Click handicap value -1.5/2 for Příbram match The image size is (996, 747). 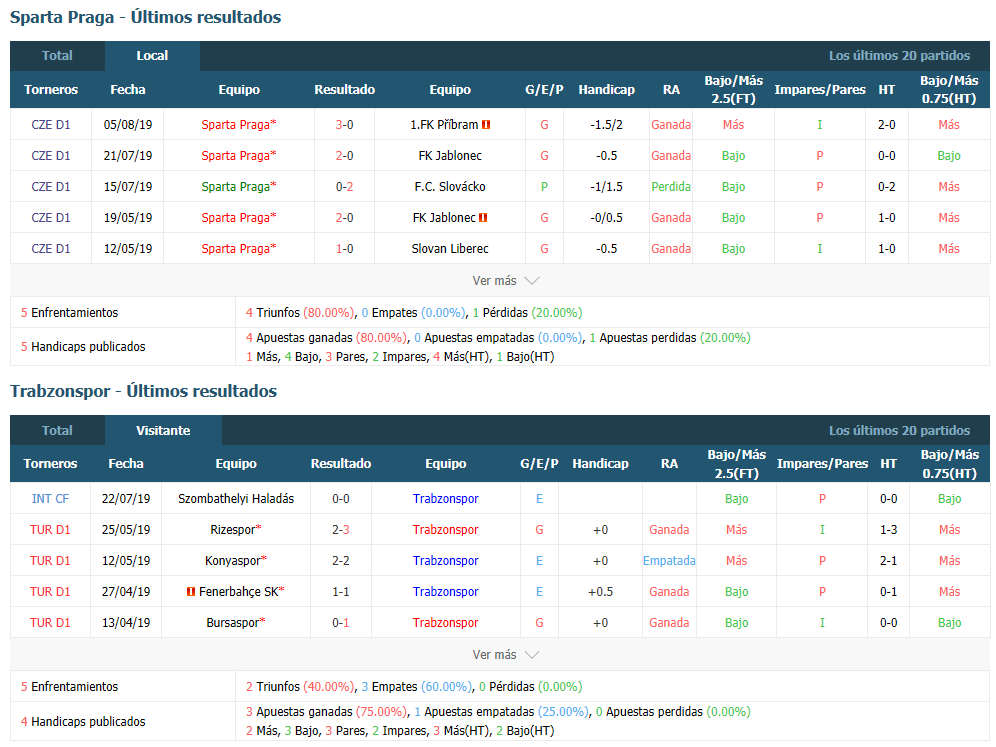pos(606,124)
